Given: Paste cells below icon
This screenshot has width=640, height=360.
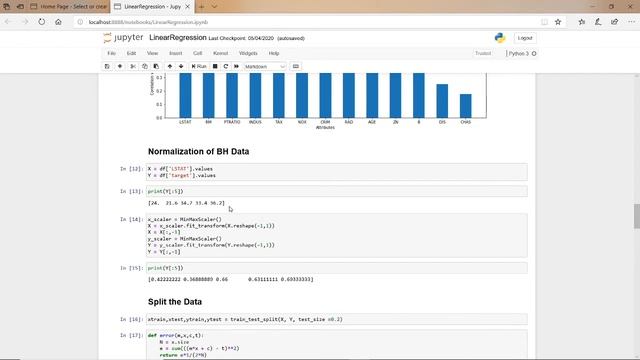Looking at the screenshot, I should pyautogui.click(x=156, y=66).
